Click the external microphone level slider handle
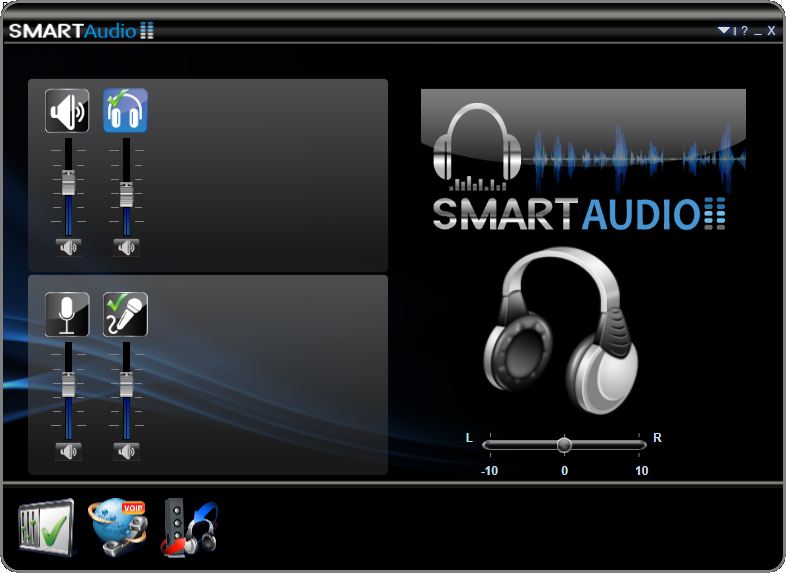The image size is (786, 573). click(x=126, y=385)
